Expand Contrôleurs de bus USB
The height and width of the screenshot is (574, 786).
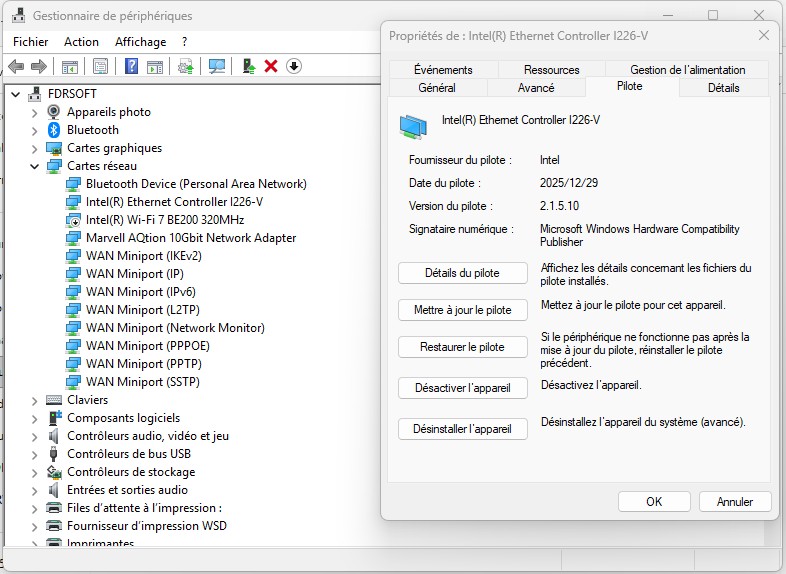click(x=34, y=454)
